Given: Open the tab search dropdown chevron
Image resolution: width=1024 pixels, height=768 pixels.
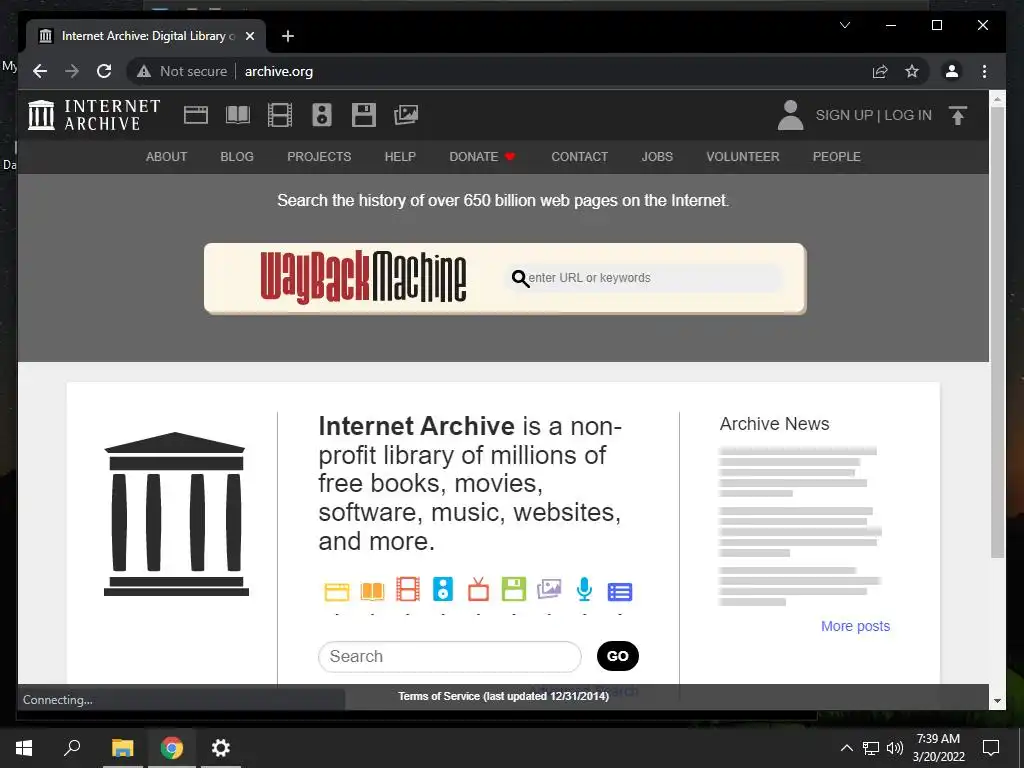Looking at the screenshot, I should click(844, 25).
